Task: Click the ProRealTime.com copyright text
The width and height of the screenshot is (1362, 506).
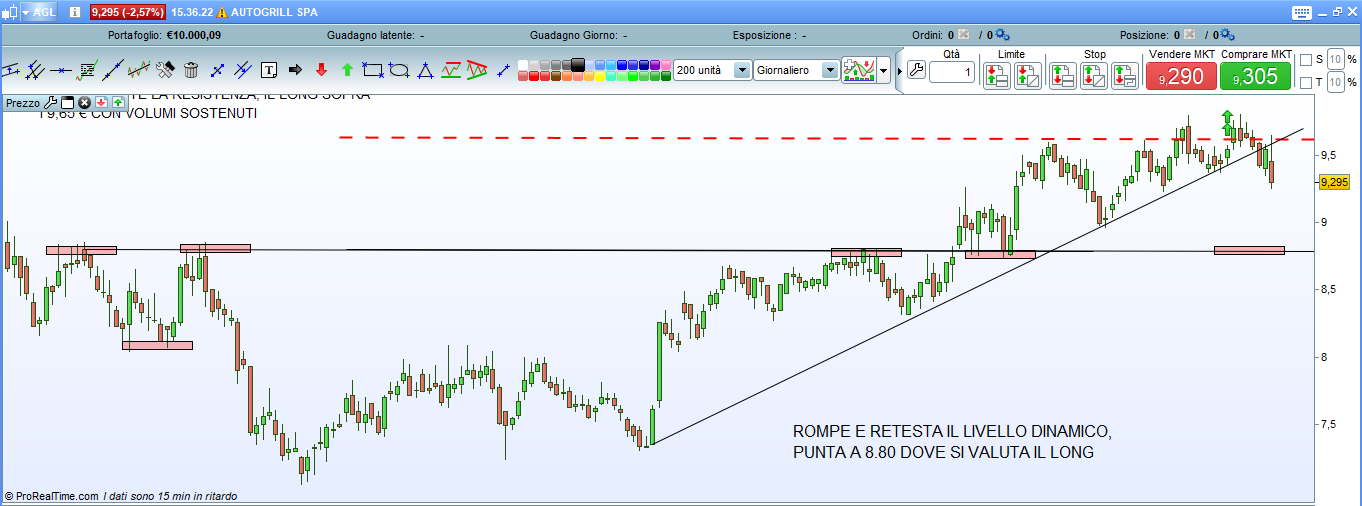Action: click(52, 496)
